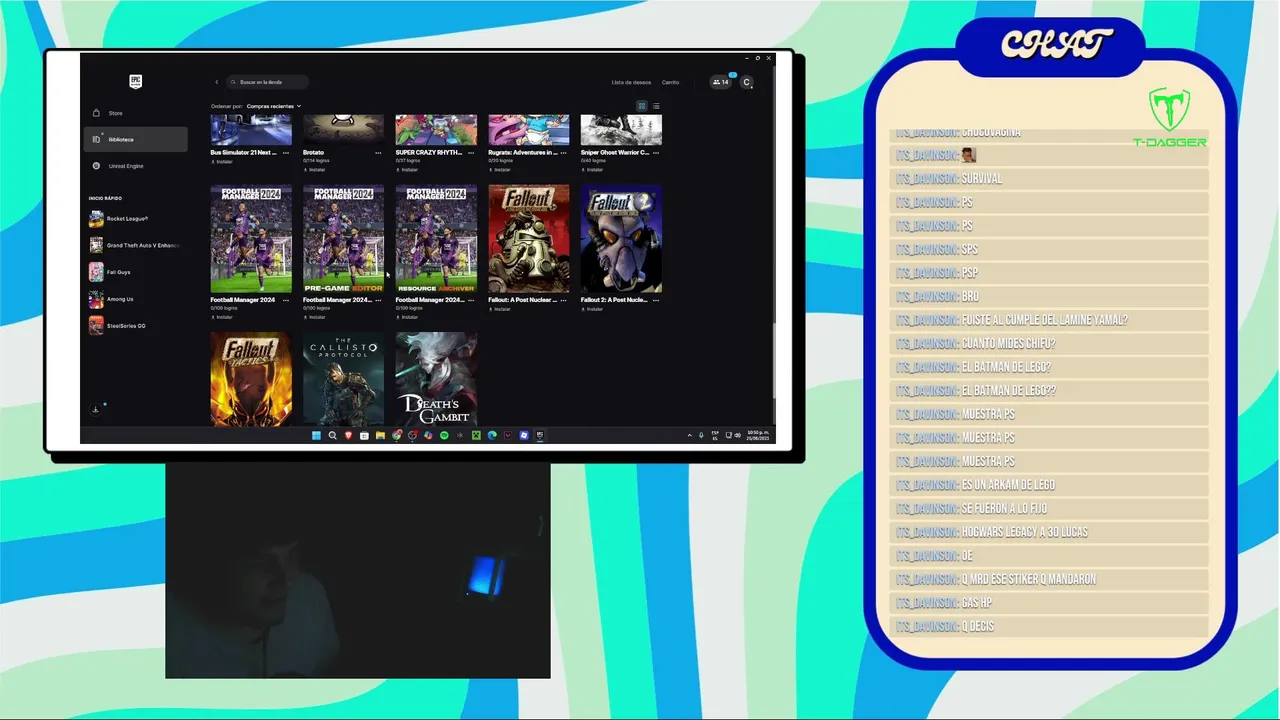Select the Football Manager Resource Archiver cover
The image size is (1280, 720).
436,239
